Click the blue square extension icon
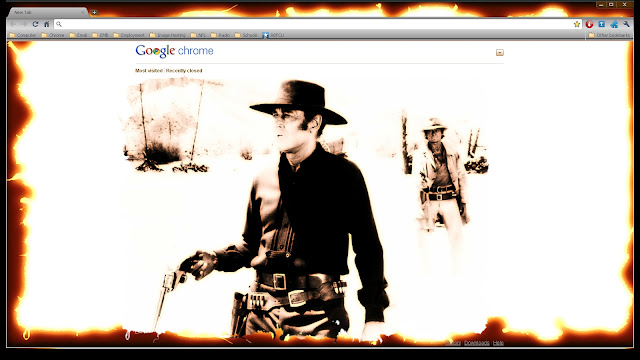 pyautogui.click(x=601, y=24)
